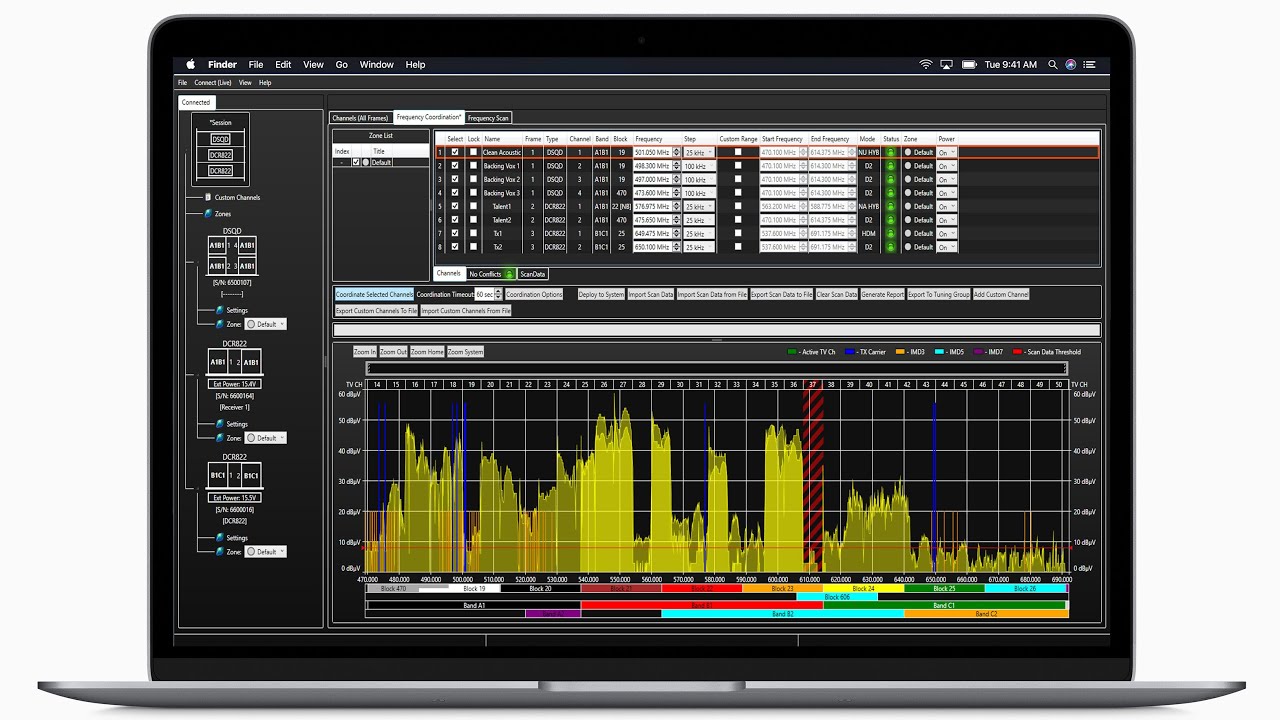Click the Add Custom Channel button
This screenshot has height=720, width=1280.
coord(1001,295)
